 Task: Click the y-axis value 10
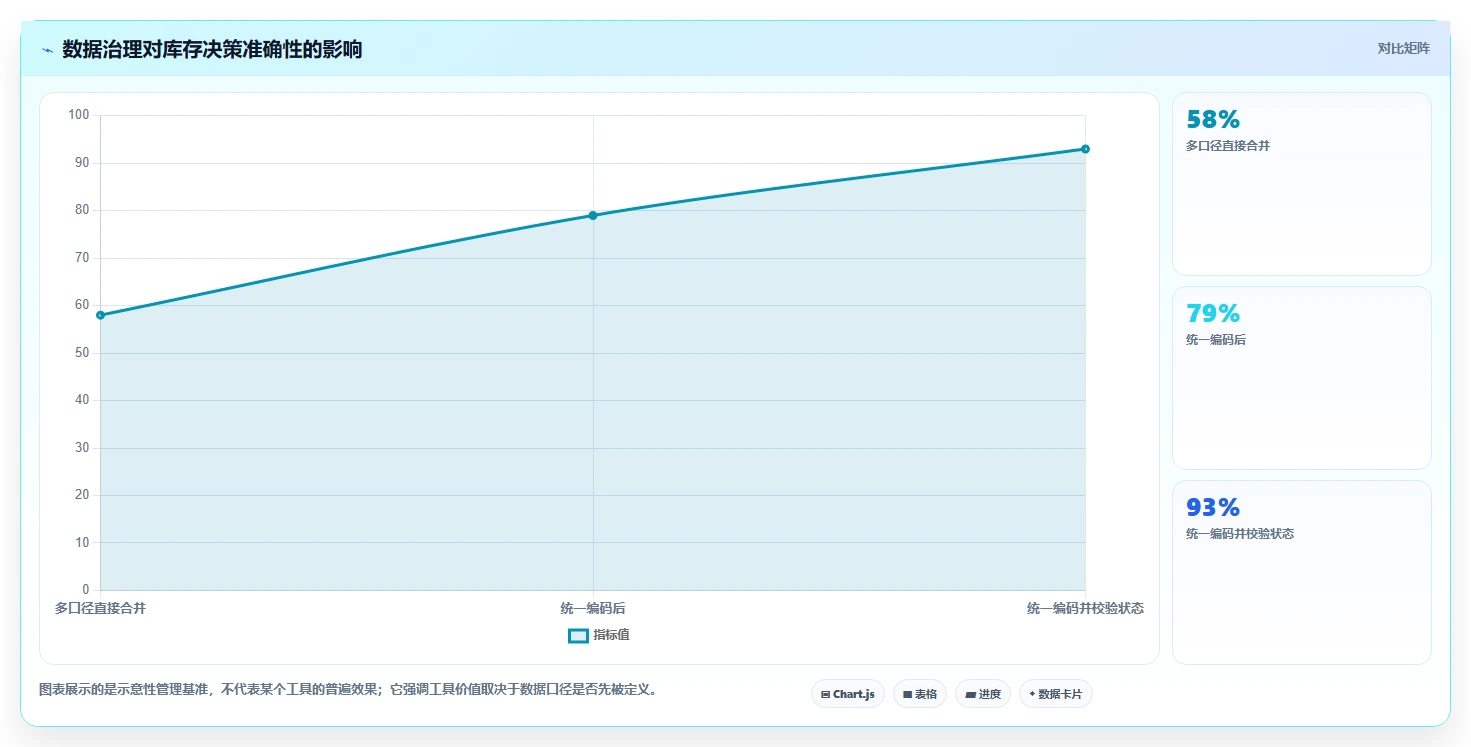(82, 543)
